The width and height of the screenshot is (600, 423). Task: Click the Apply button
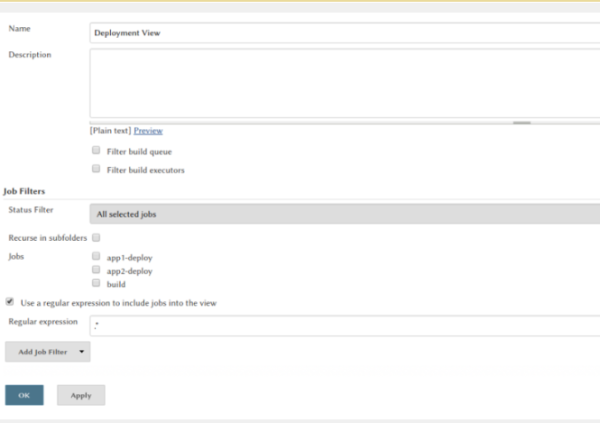[81, 395]
